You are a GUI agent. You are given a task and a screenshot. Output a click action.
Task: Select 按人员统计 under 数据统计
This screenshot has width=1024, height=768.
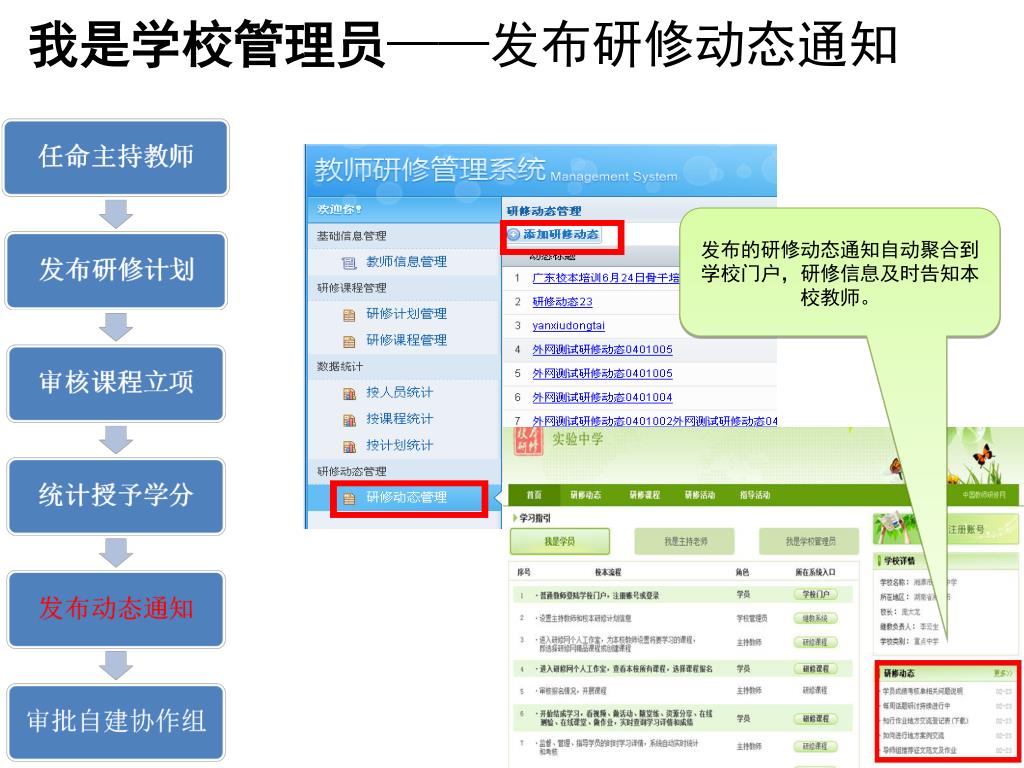(x=399, y=392)
